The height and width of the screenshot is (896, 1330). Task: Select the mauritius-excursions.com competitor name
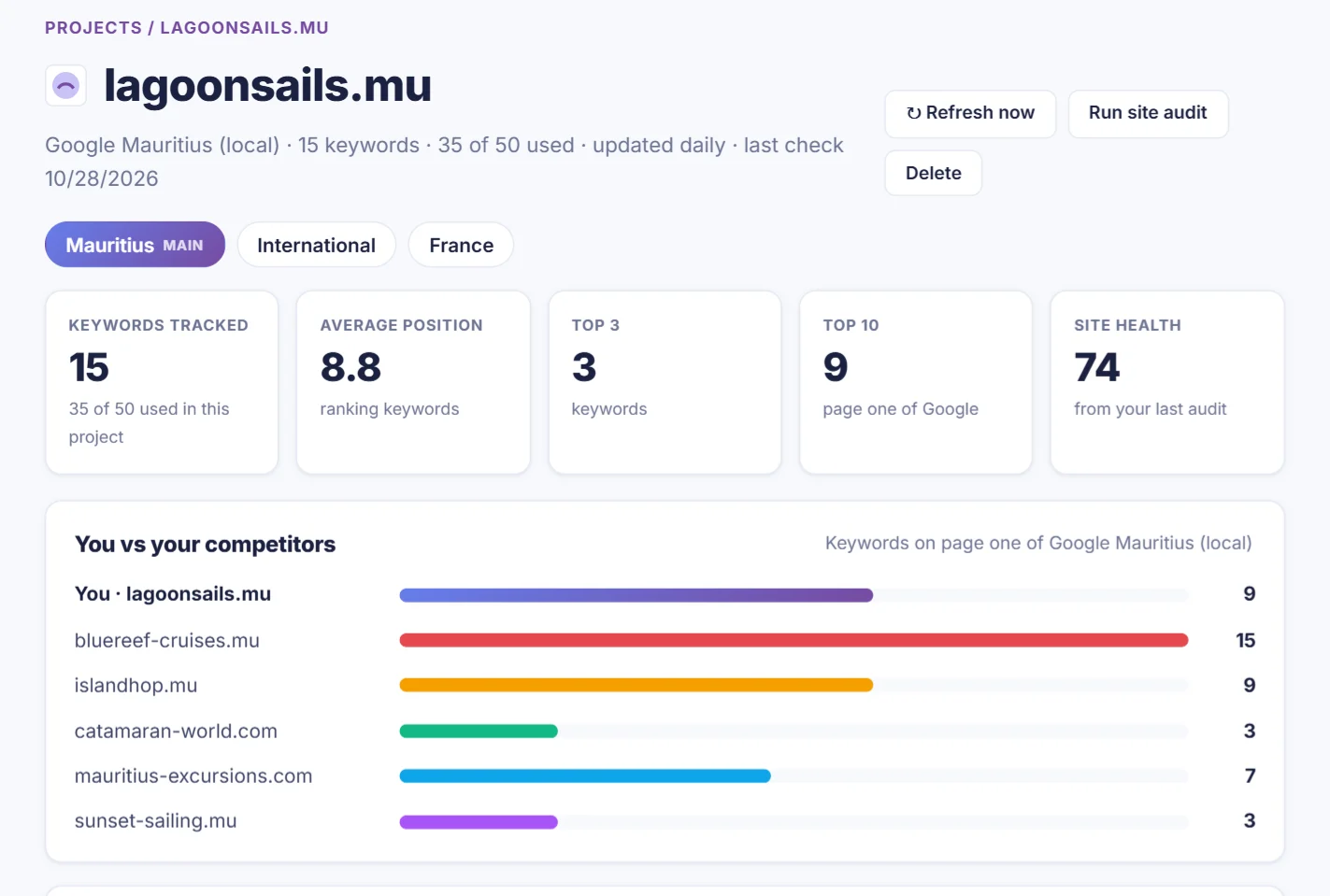pyautogui.click(x=193, y=775)
